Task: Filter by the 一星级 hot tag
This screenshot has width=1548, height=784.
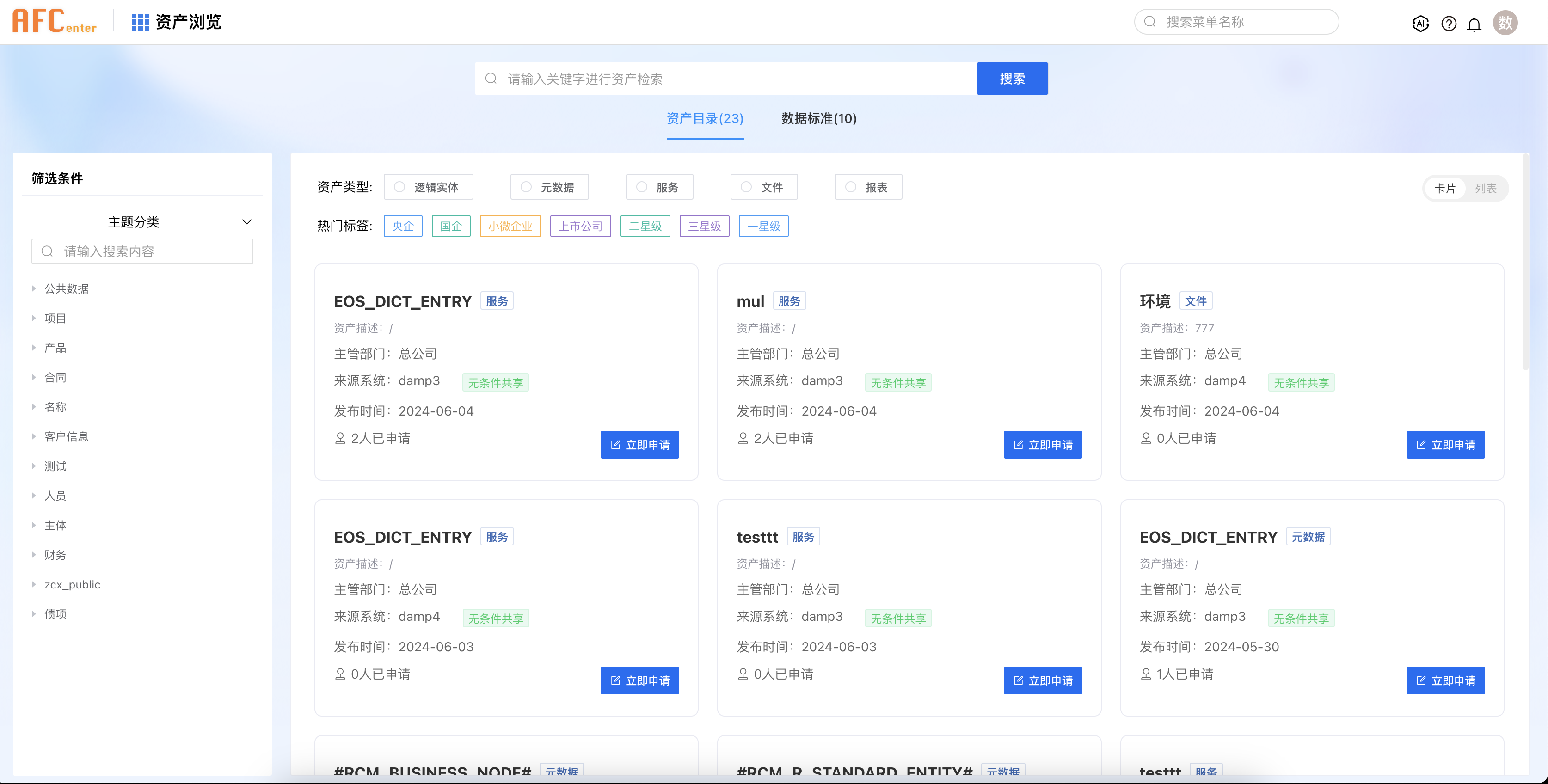Action: tap(763, 226)
